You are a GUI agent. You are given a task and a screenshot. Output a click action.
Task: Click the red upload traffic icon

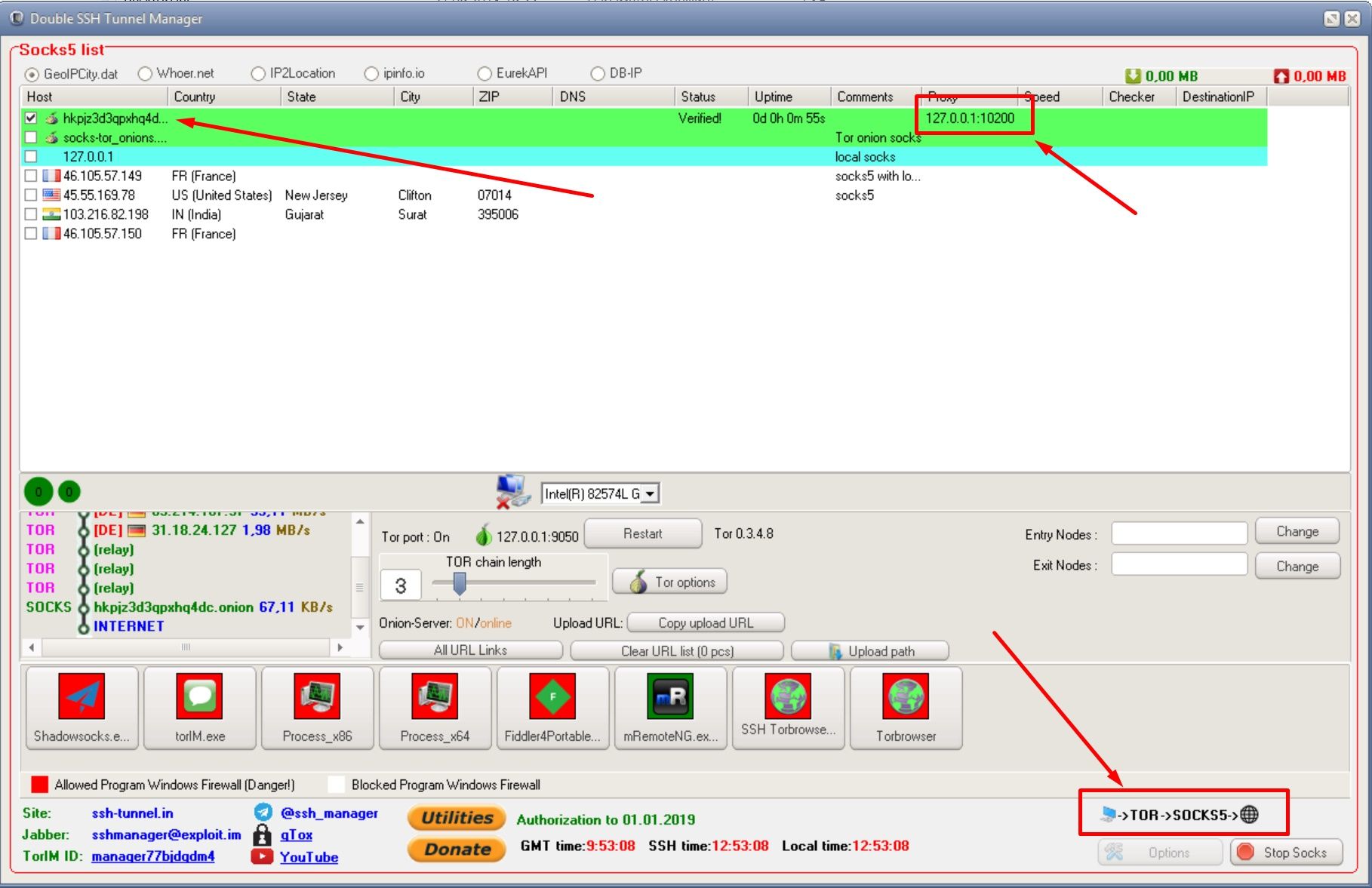[1281, 75]
